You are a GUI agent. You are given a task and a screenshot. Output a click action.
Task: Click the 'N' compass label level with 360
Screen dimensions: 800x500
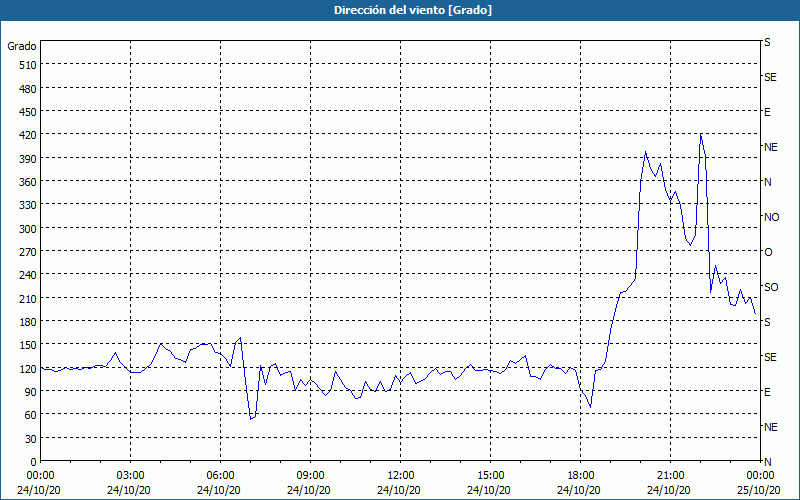768,182
